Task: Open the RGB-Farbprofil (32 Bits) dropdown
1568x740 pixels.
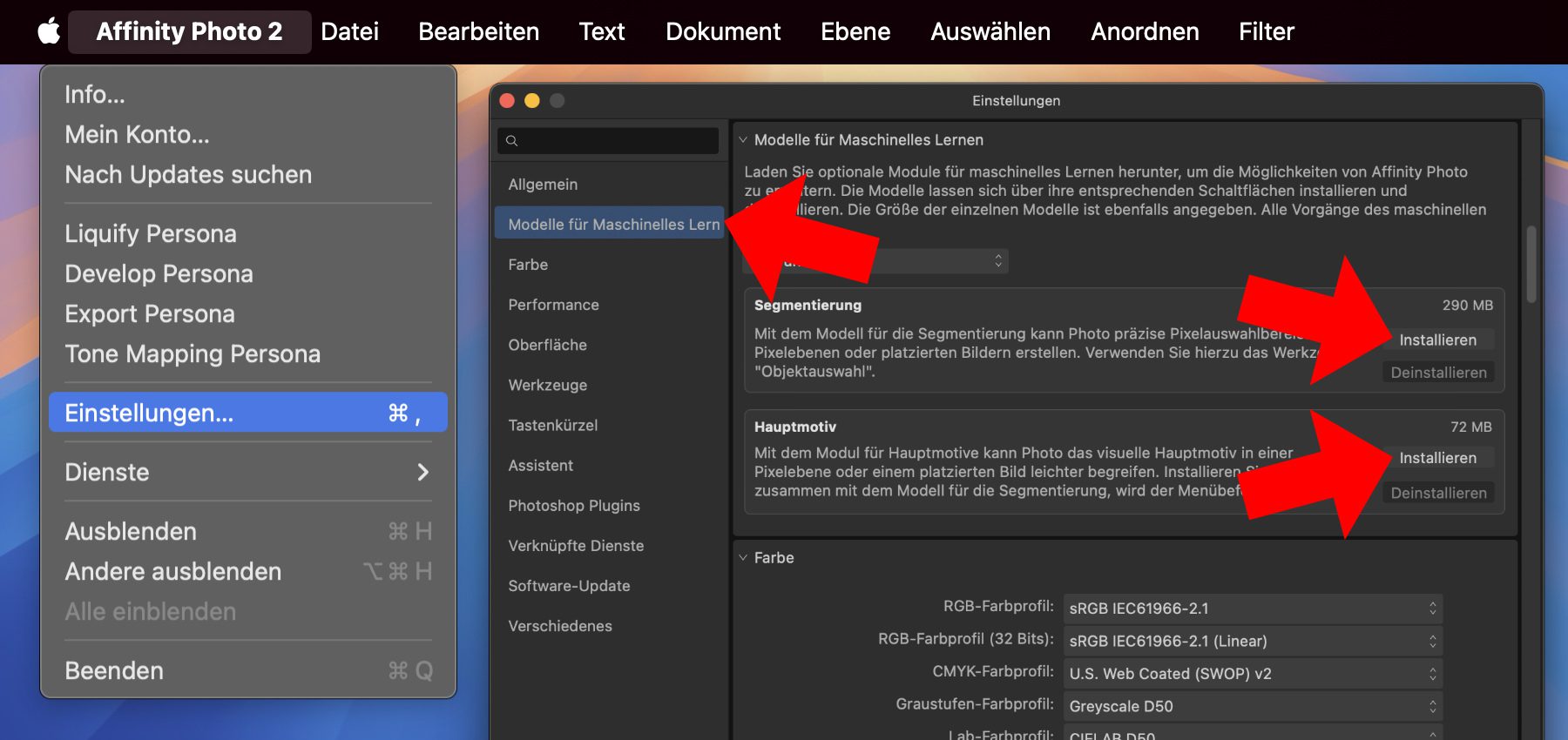Action: click(x=1253, y=642)
